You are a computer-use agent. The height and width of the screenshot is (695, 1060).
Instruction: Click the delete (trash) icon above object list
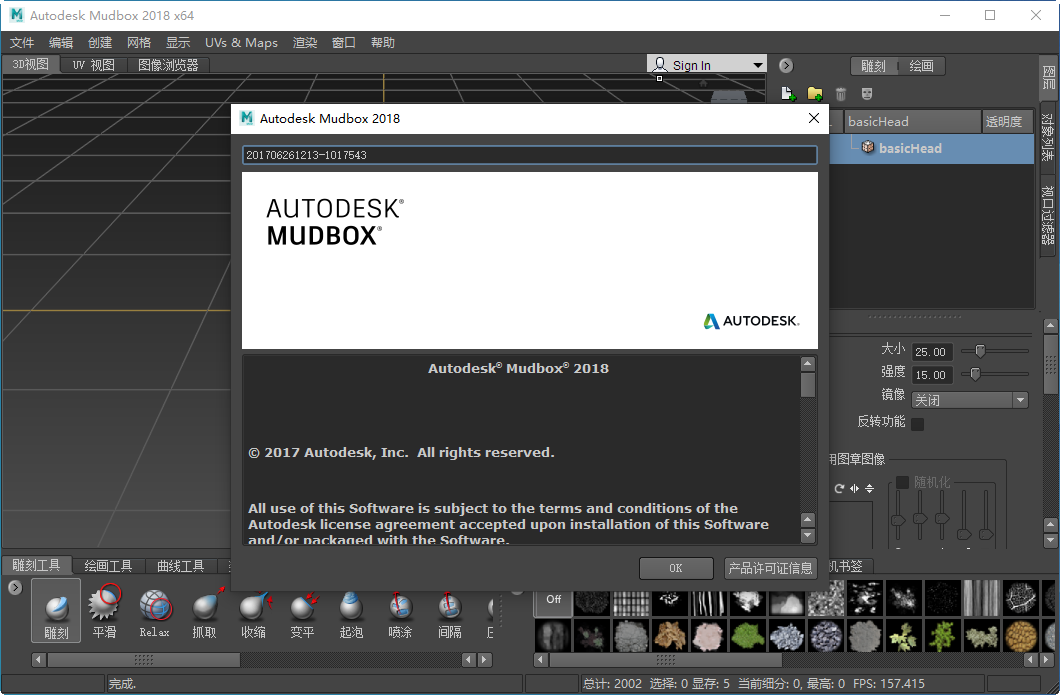tap(841, 93)
